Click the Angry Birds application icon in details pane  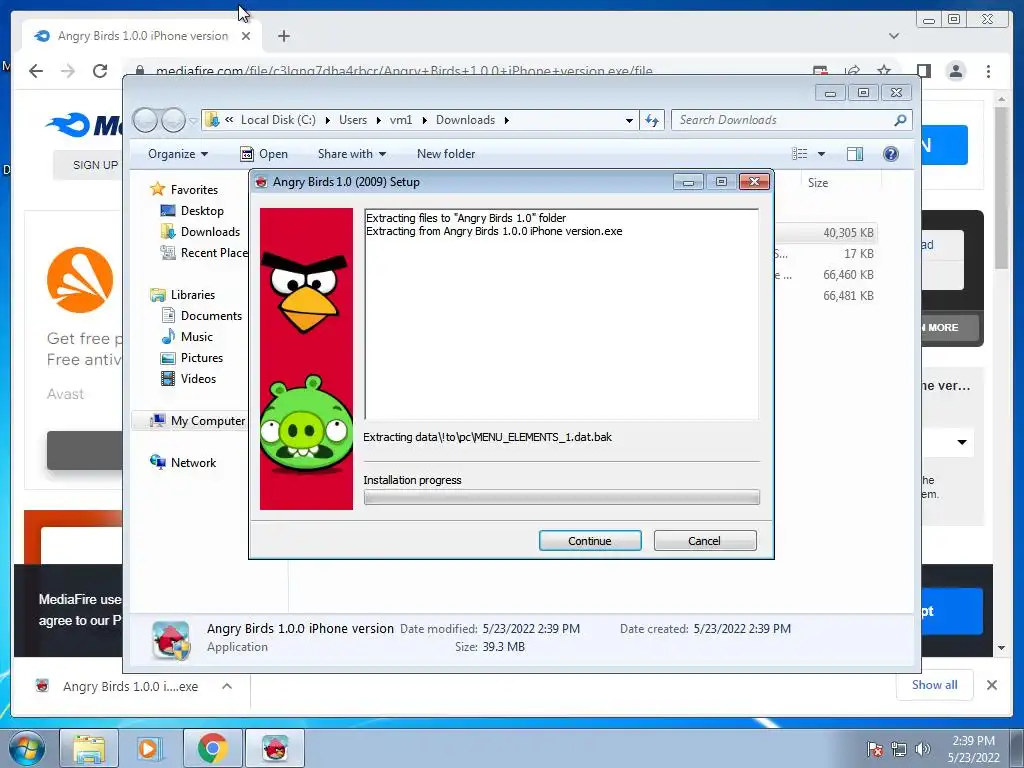tap(171, 640)
